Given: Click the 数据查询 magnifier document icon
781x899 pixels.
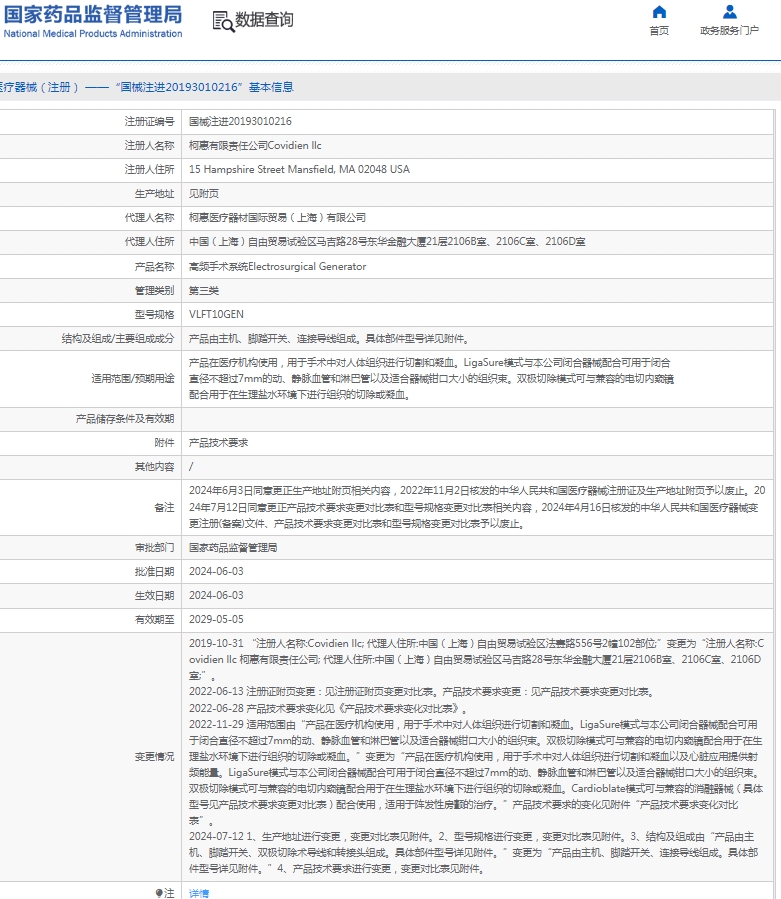Looking at the screenshot, I should pos(223,21).
